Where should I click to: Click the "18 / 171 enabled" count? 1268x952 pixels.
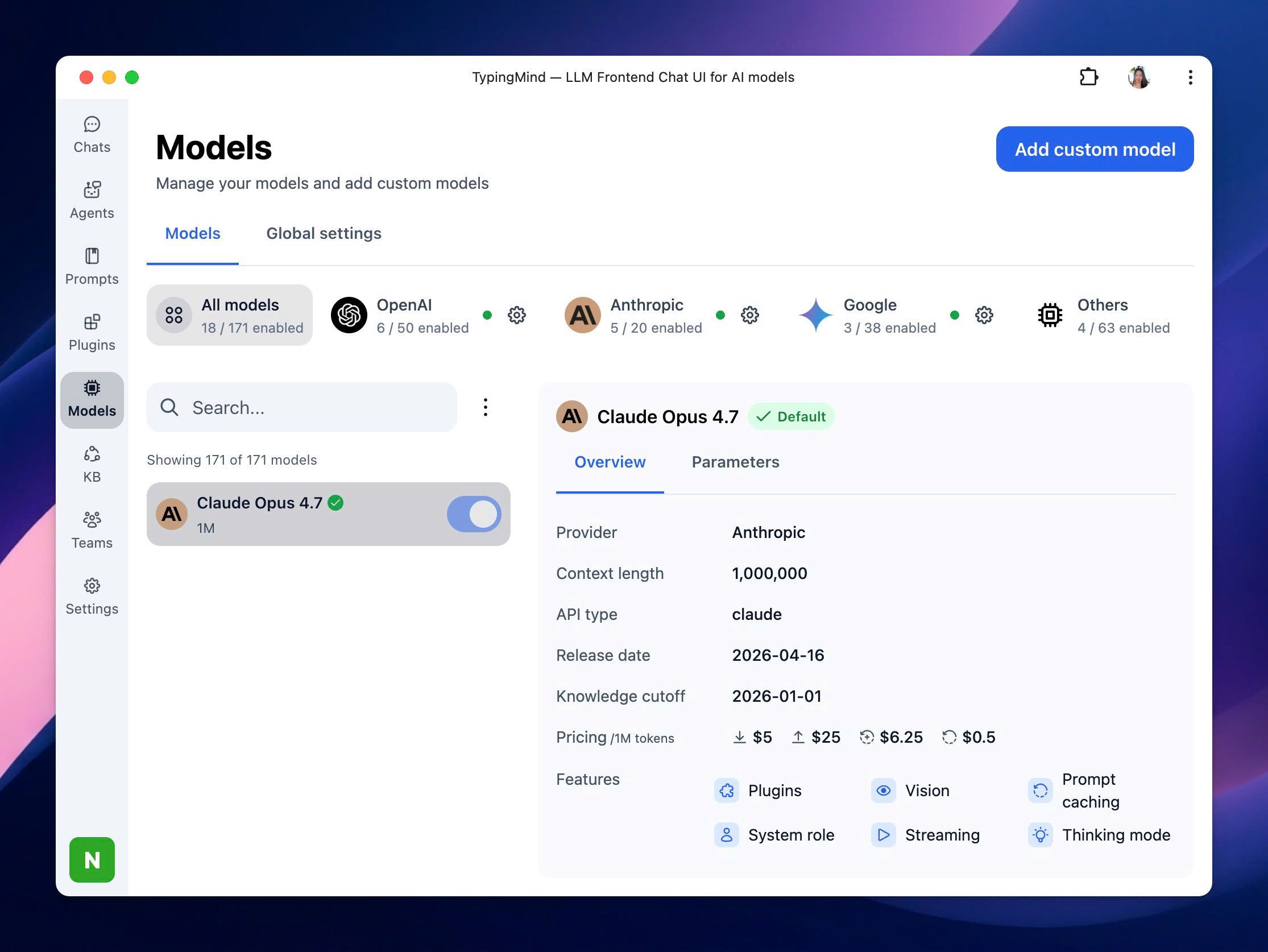[252, 328]
